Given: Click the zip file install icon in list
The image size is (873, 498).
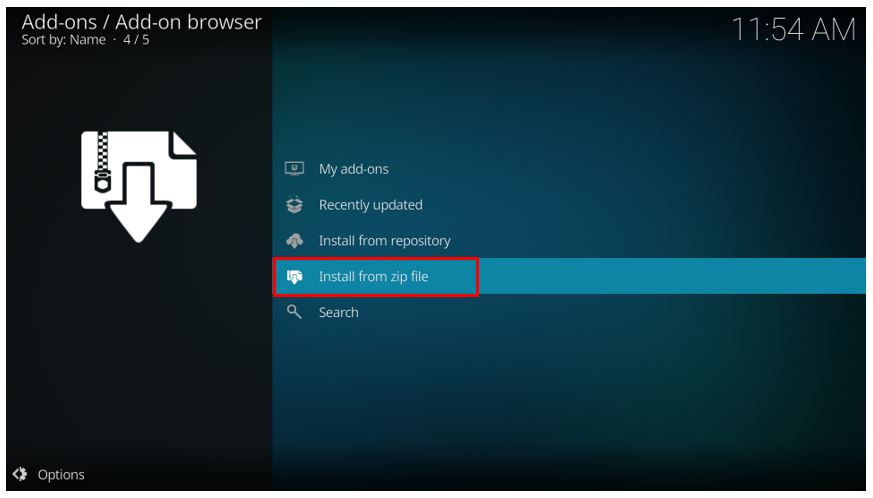Looking at the screenshot, I should [295, 276].
